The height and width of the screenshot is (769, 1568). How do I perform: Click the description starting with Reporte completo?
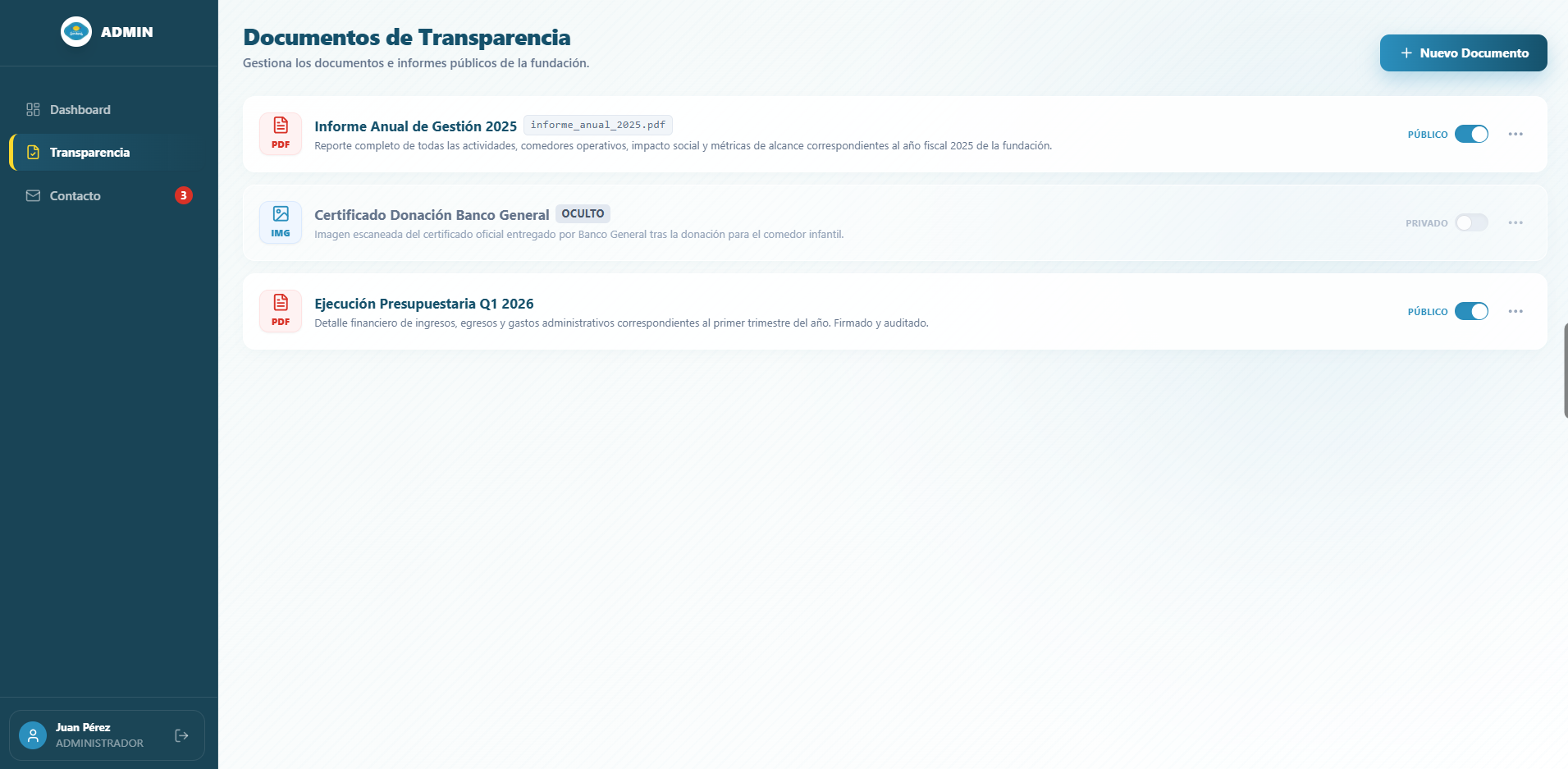[683, 146]
